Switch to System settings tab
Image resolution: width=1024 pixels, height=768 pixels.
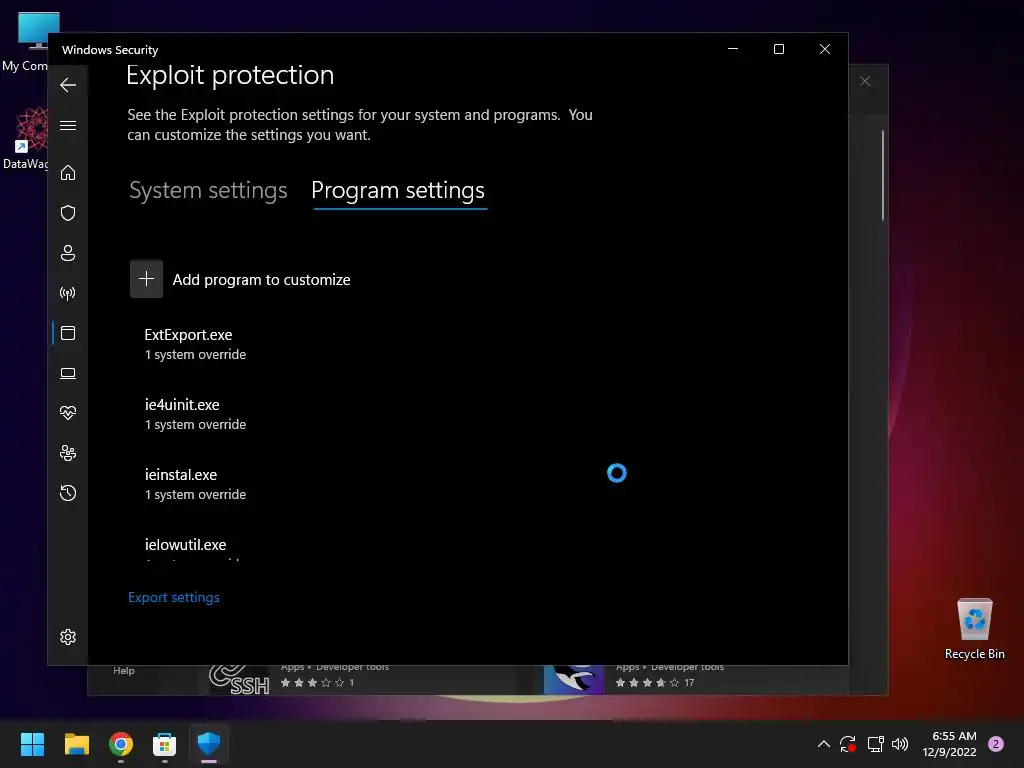208,190
